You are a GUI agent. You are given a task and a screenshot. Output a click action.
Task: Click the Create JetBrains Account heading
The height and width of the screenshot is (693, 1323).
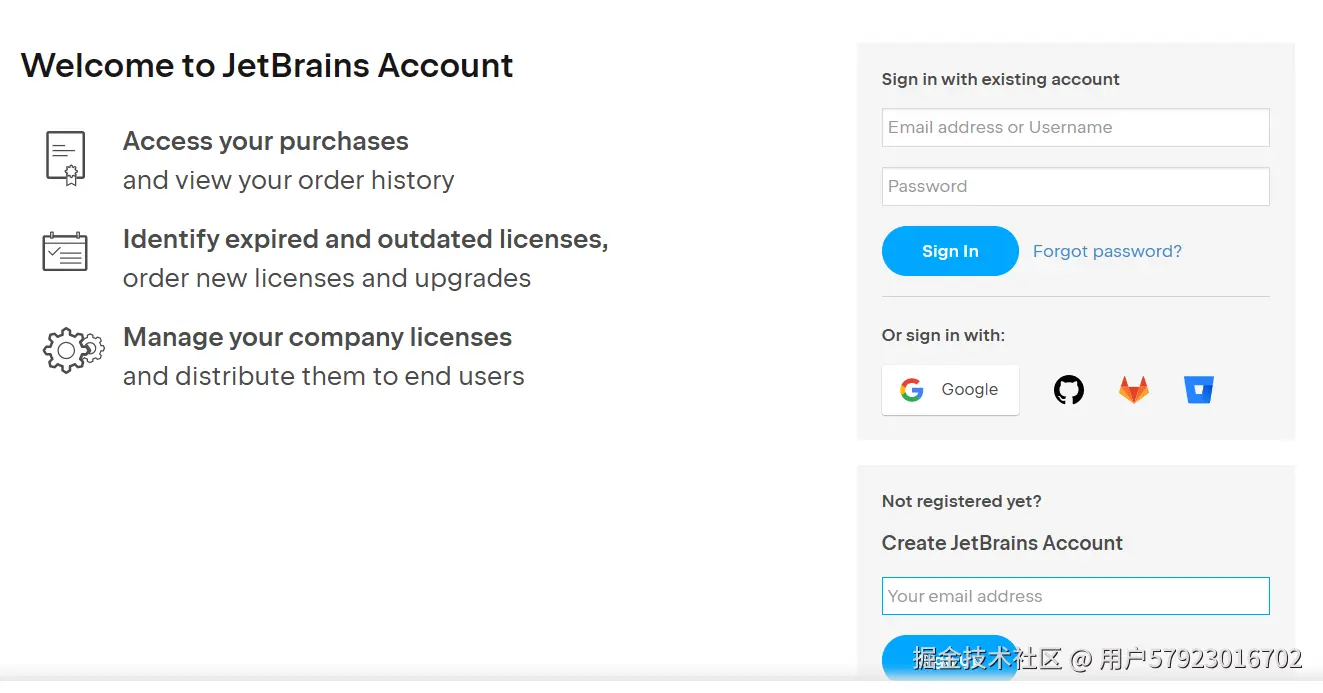pyautogui.click(x=1002, y=543)
